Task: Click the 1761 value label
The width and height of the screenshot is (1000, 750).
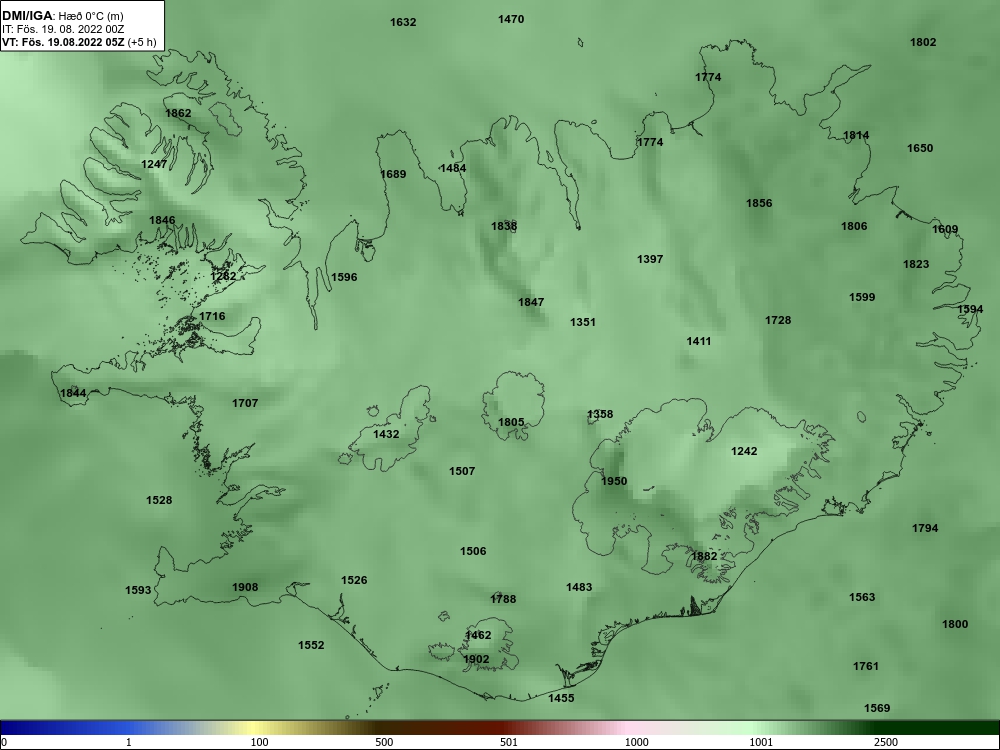Action: [865, 666]
